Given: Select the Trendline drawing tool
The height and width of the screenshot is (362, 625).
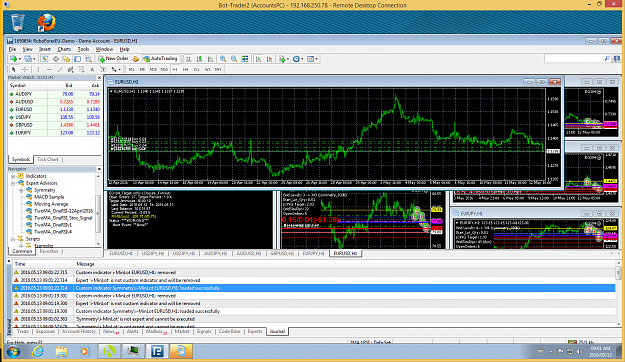Looking at the screenshot, I should (60, 69).
